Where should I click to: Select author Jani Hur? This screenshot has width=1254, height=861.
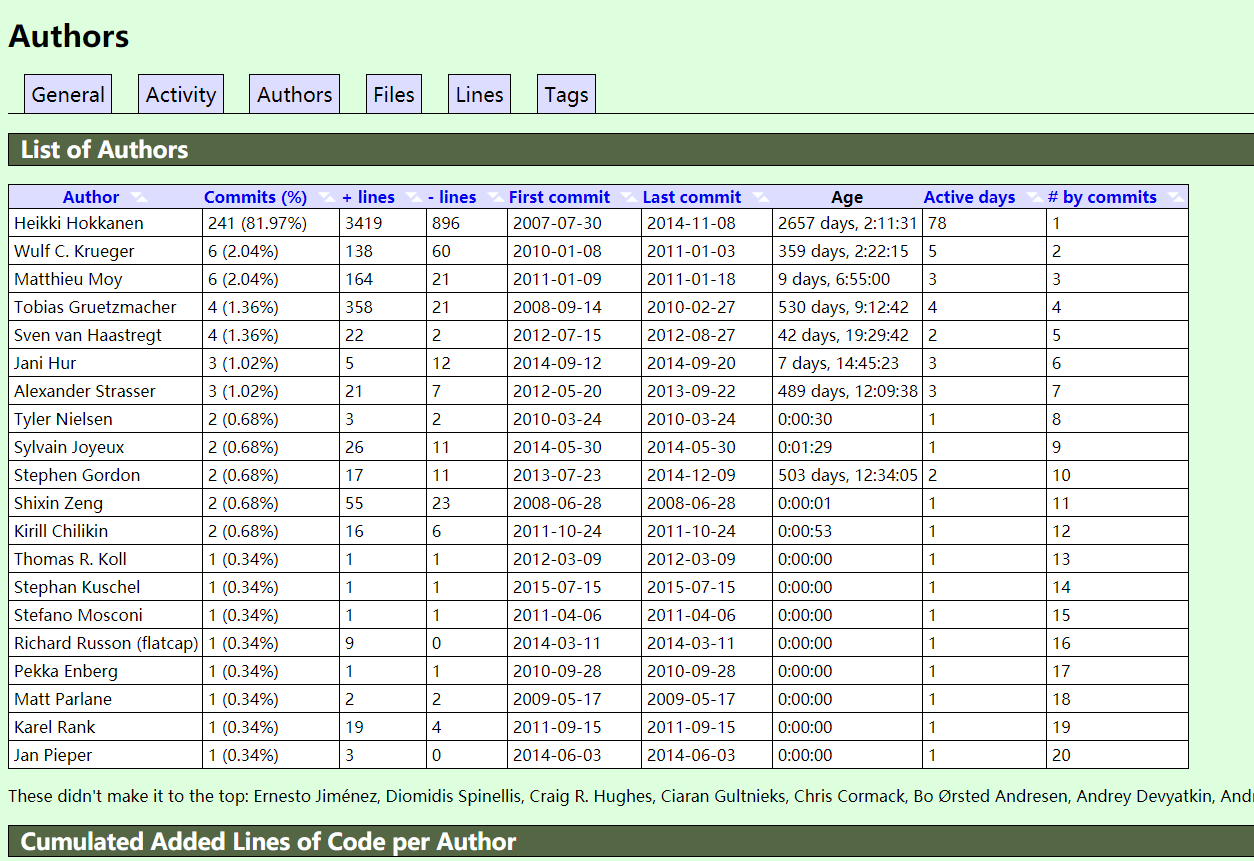[x=45, y=363]
